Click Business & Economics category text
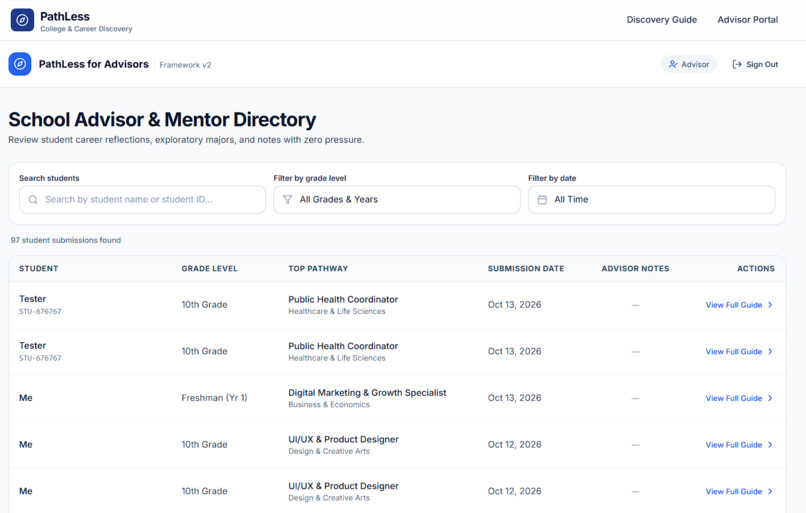This screenshot has height=513, width=806. (329, 405)
